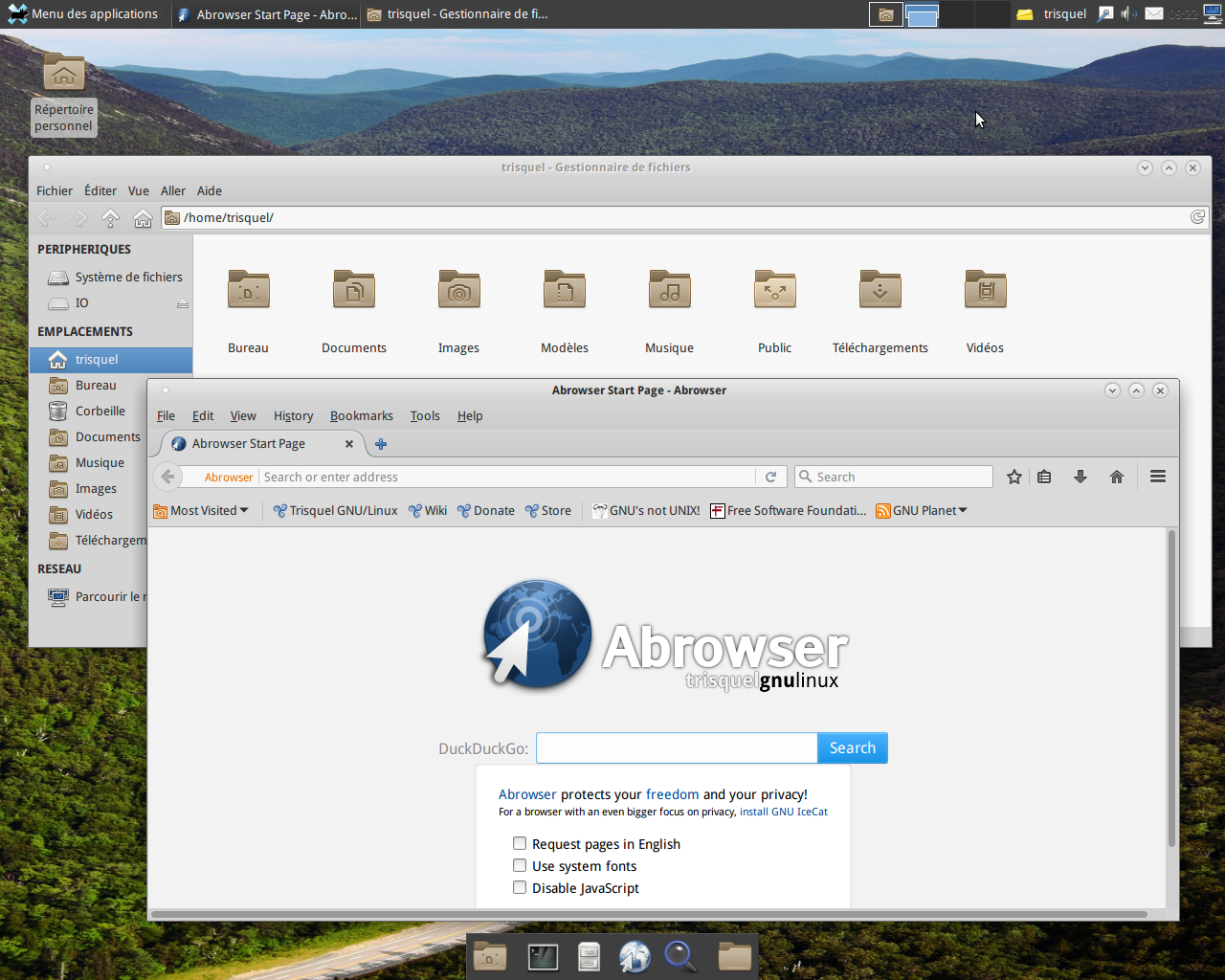Bookmark this page with the star icon
The image size is (1225, 980).
point(1014,477)
